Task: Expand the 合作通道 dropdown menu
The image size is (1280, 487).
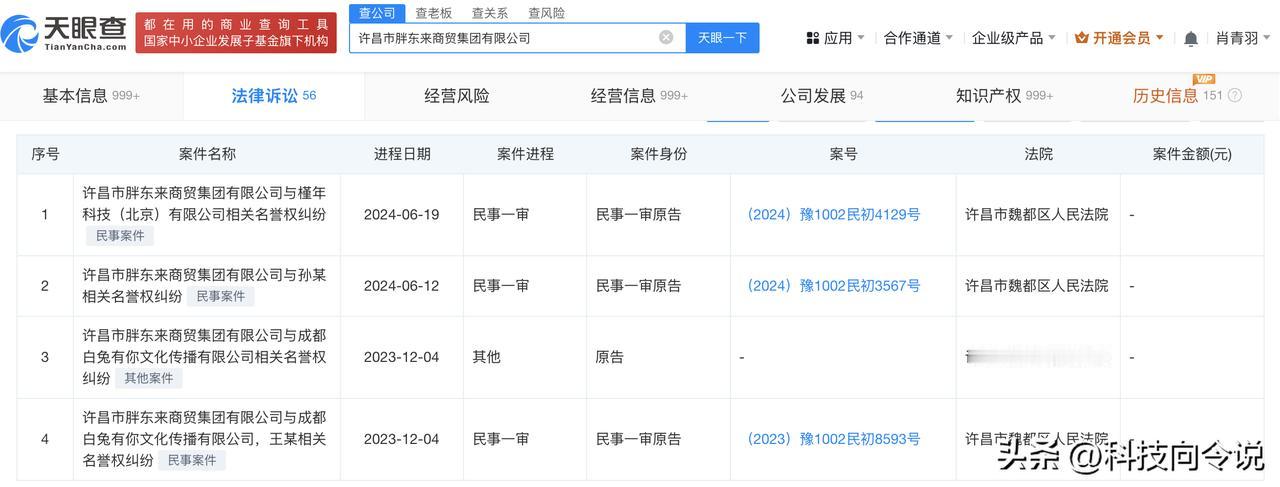Action: pyautogui.click(x=919, y=38)
